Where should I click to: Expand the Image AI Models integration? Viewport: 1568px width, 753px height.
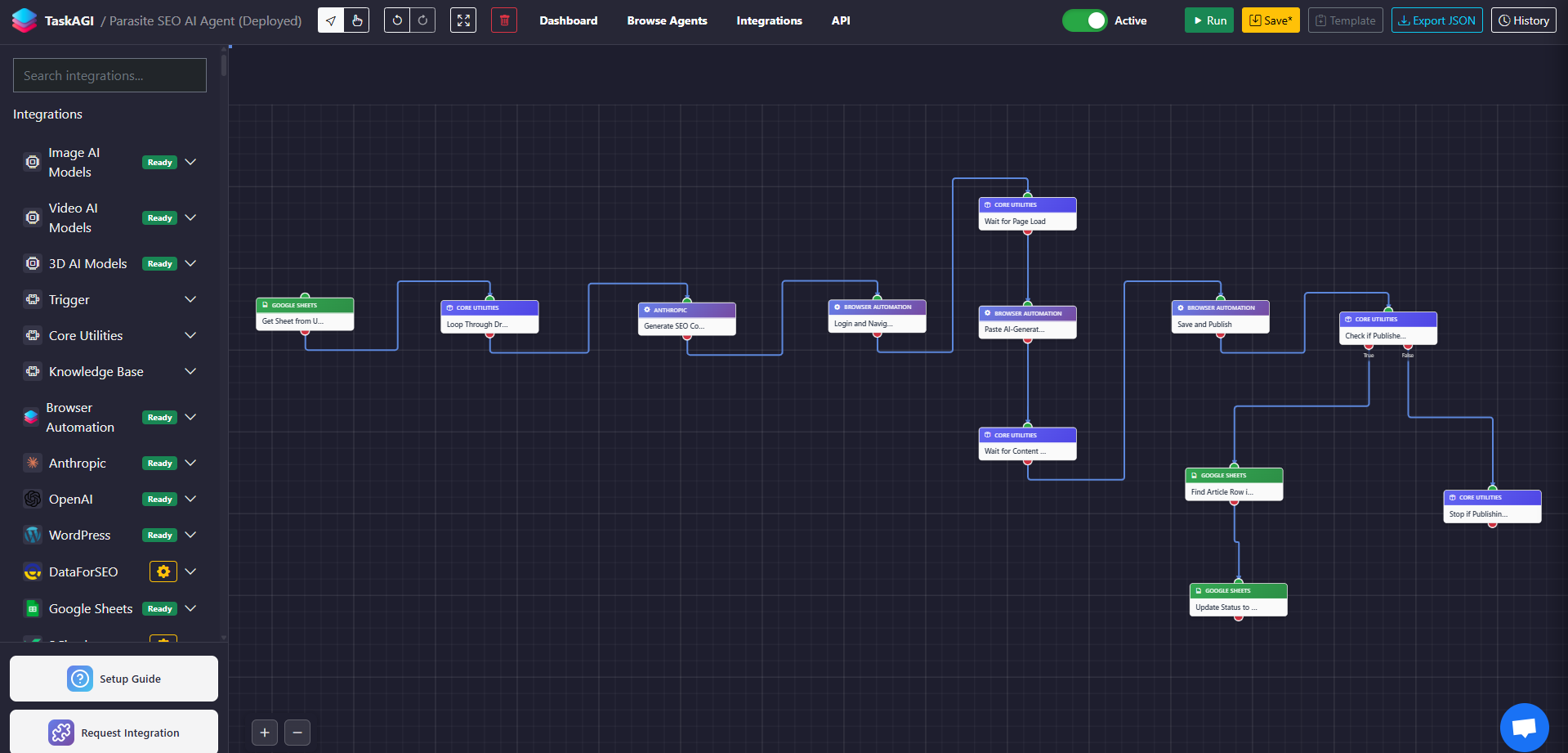190,162
